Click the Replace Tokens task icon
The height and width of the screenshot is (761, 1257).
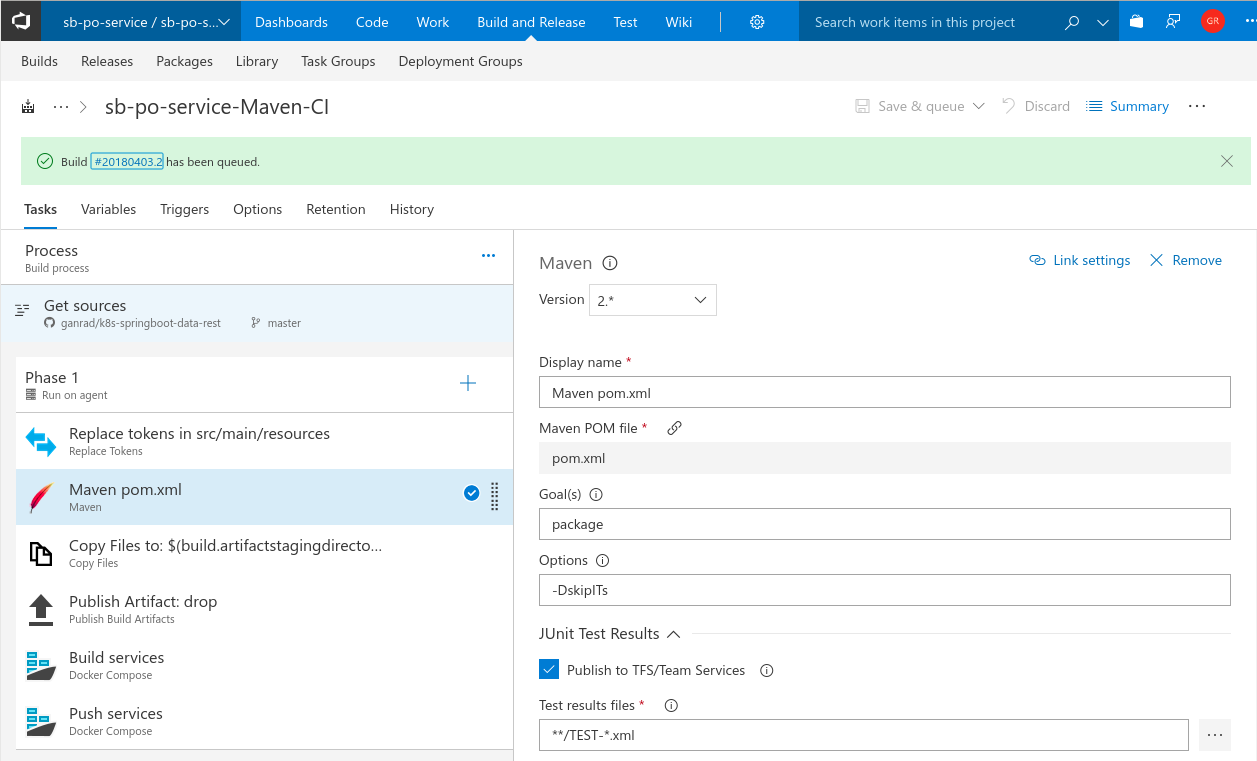[41, 441]
